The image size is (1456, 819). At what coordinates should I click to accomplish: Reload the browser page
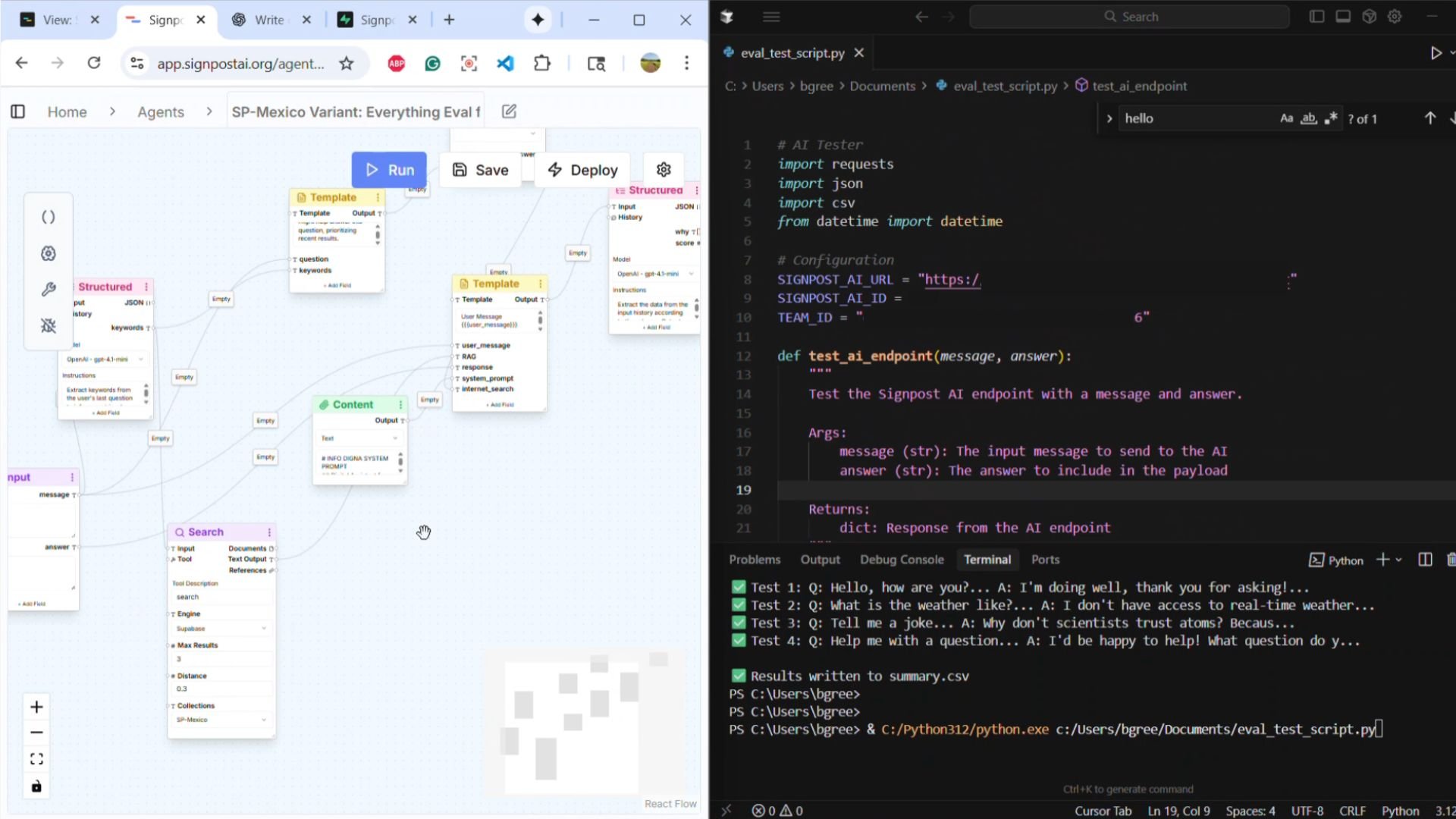(x=94, y=63)
